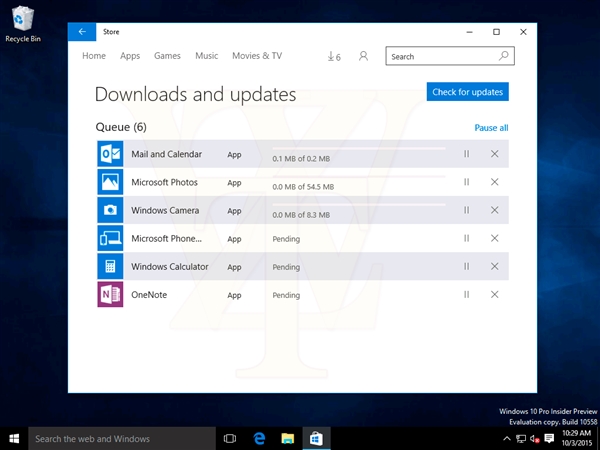Click the Mail and Calendar app icon
This screenshot has width=600, height=450.
click(x=110, y=154)
